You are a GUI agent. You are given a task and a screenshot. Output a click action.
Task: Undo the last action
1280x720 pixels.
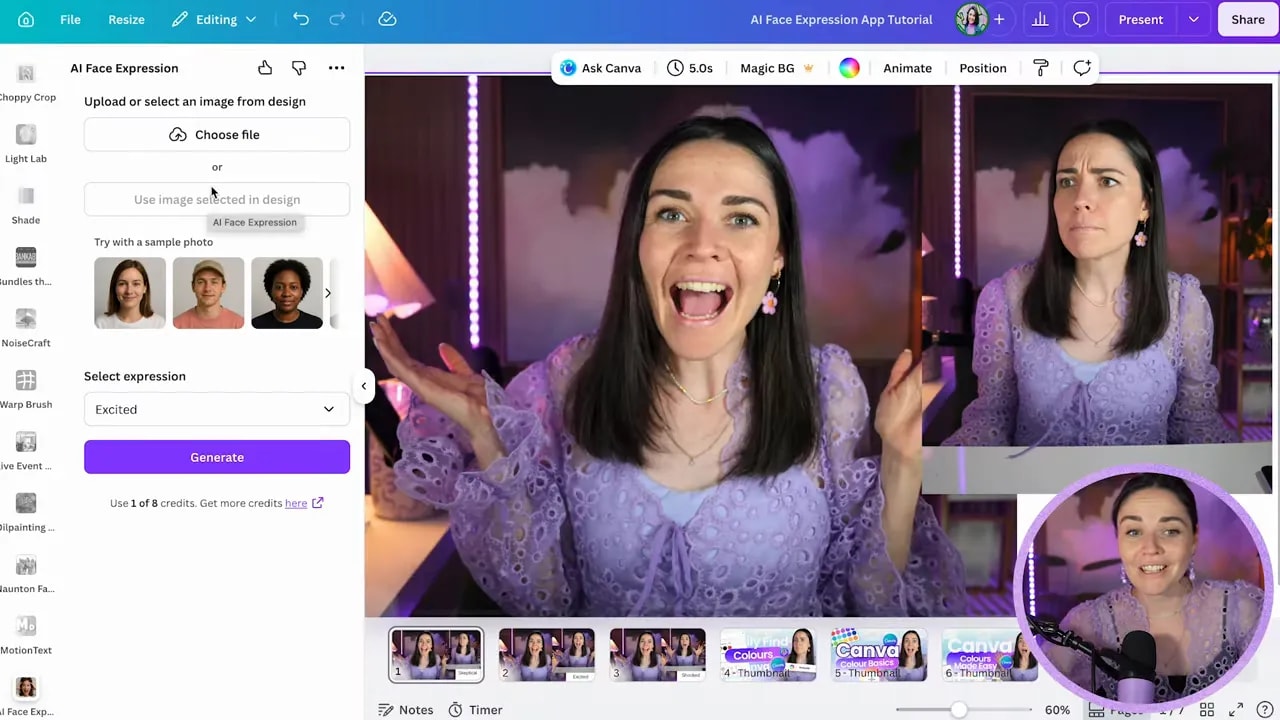click(301, 19)
